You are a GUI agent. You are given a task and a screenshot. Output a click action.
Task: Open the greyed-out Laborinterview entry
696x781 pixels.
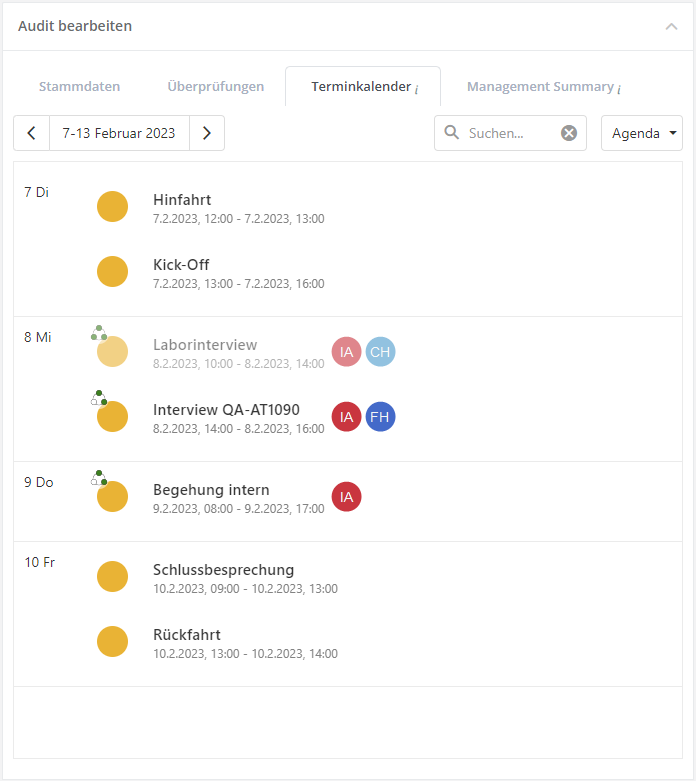205,345
